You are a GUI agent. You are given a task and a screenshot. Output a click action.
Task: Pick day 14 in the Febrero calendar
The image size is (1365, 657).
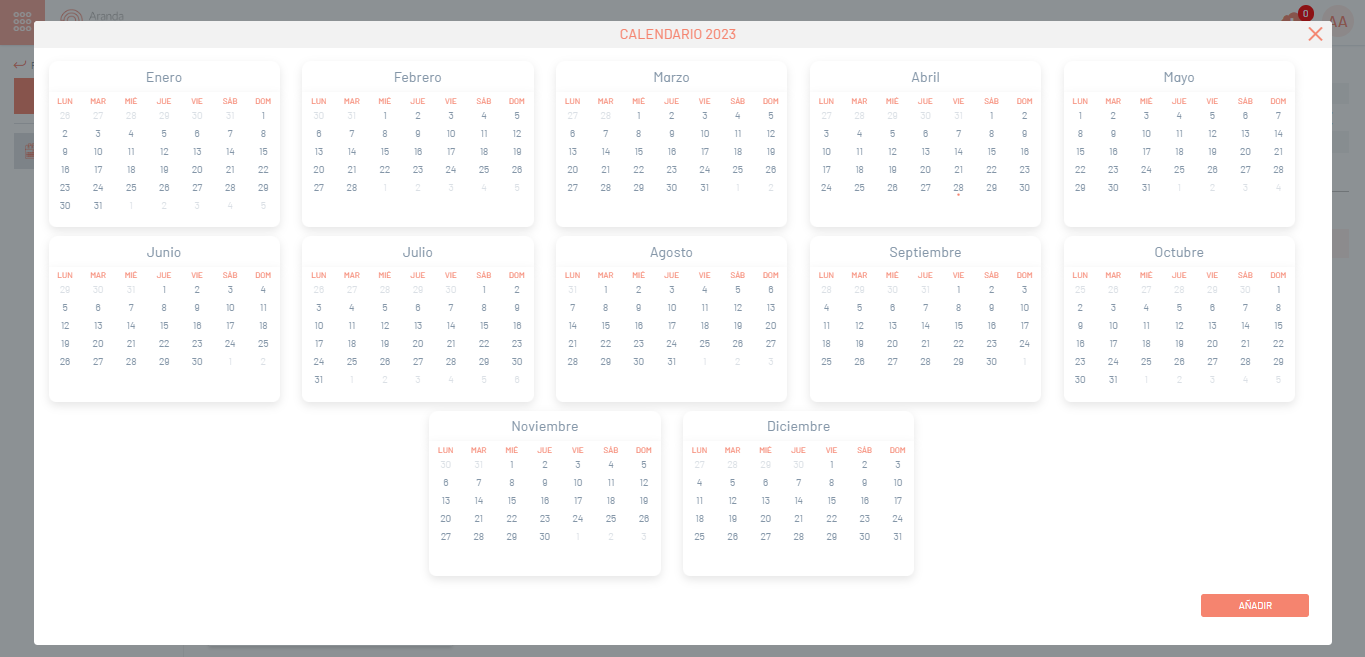(352, 152)
